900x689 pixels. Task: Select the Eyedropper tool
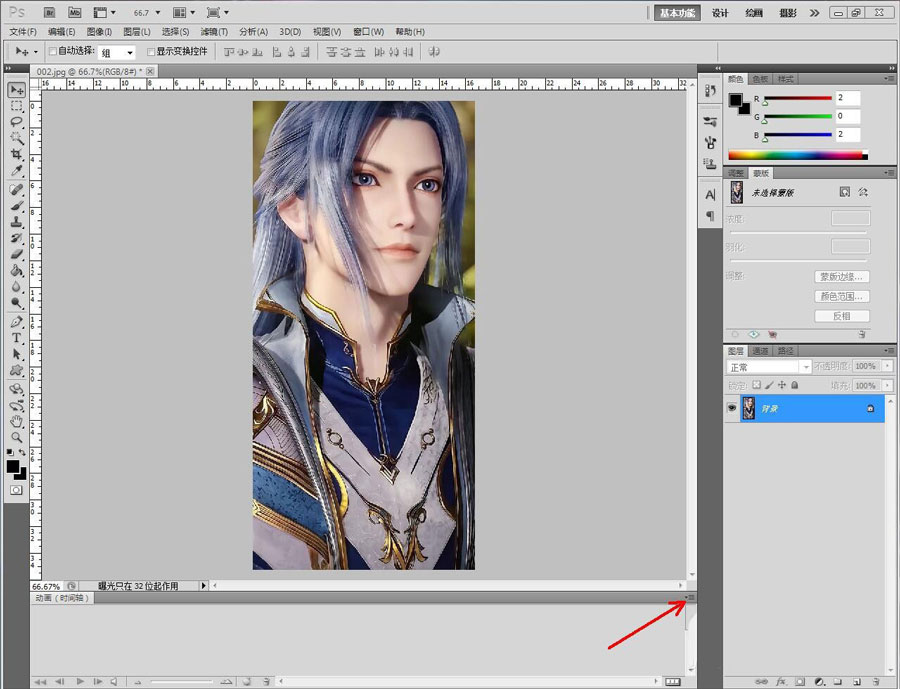point(17,171)
